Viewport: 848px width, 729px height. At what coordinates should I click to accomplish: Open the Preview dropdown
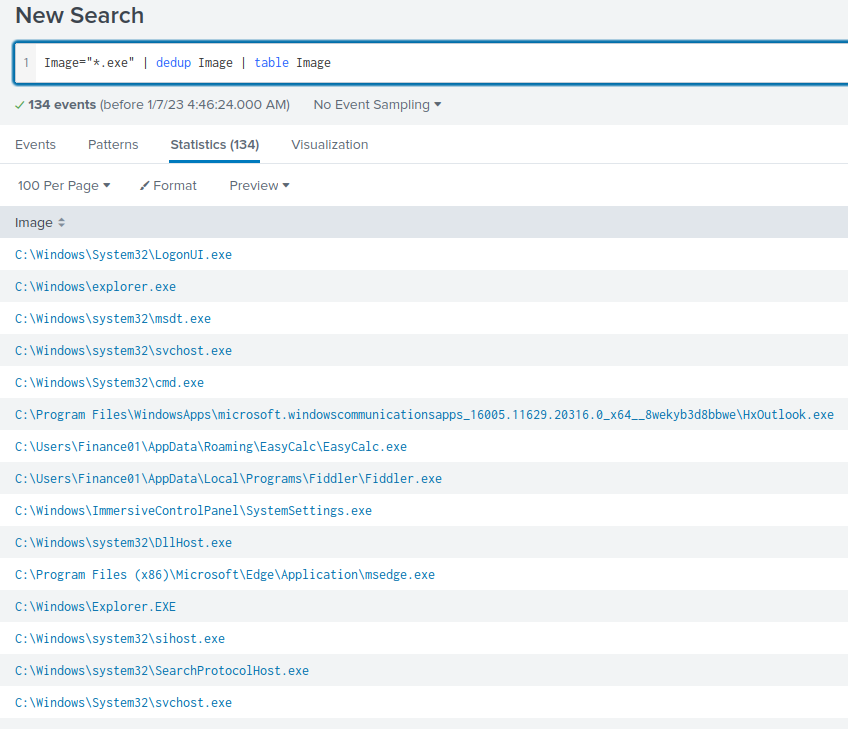260,185
